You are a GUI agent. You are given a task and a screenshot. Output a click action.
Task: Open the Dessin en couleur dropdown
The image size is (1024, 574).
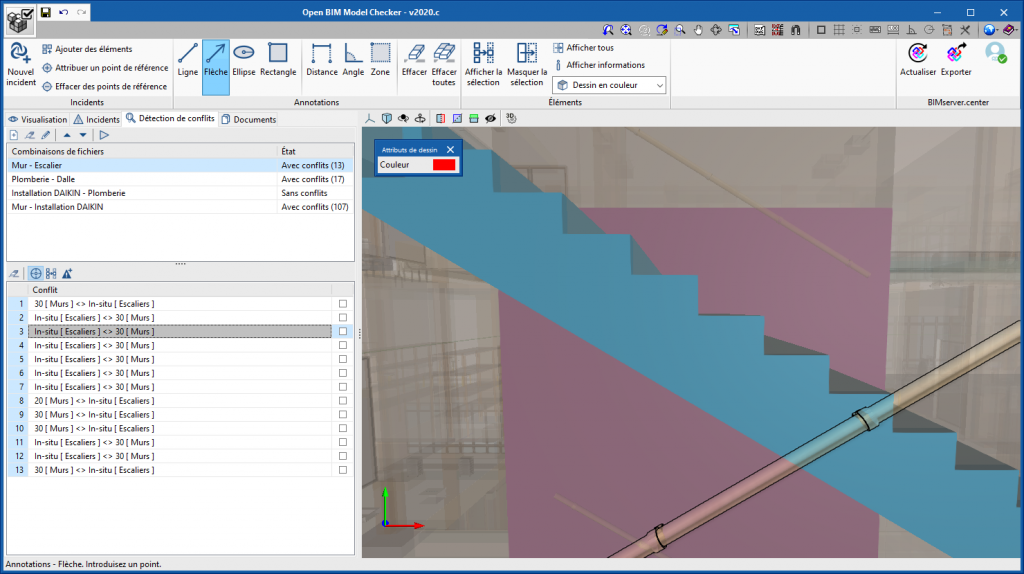coord(610,86)
